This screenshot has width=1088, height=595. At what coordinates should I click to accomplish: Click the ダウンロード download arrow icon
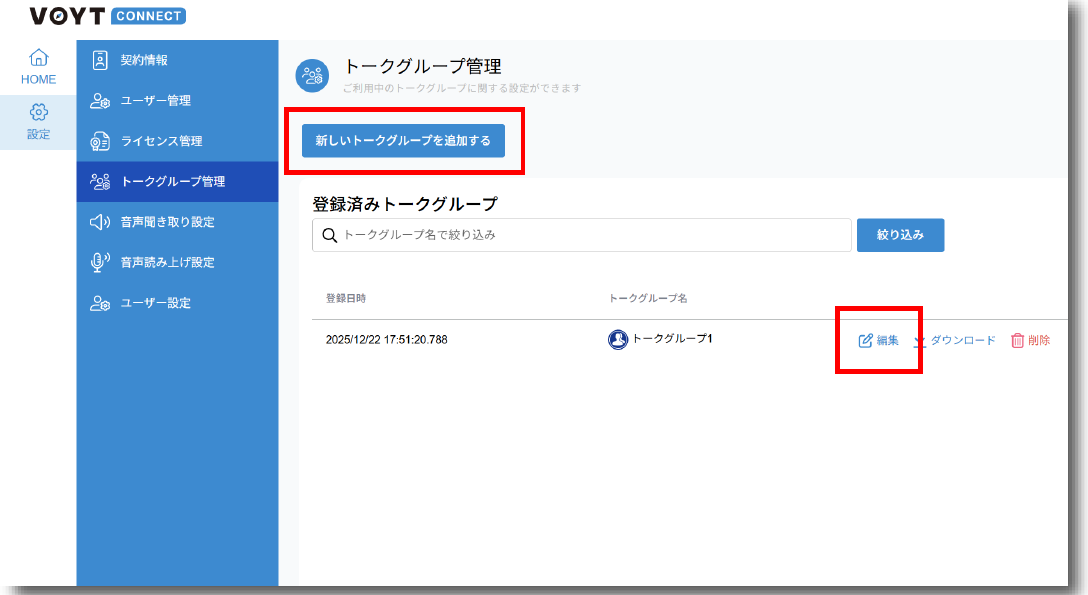(x=921, y=340)
